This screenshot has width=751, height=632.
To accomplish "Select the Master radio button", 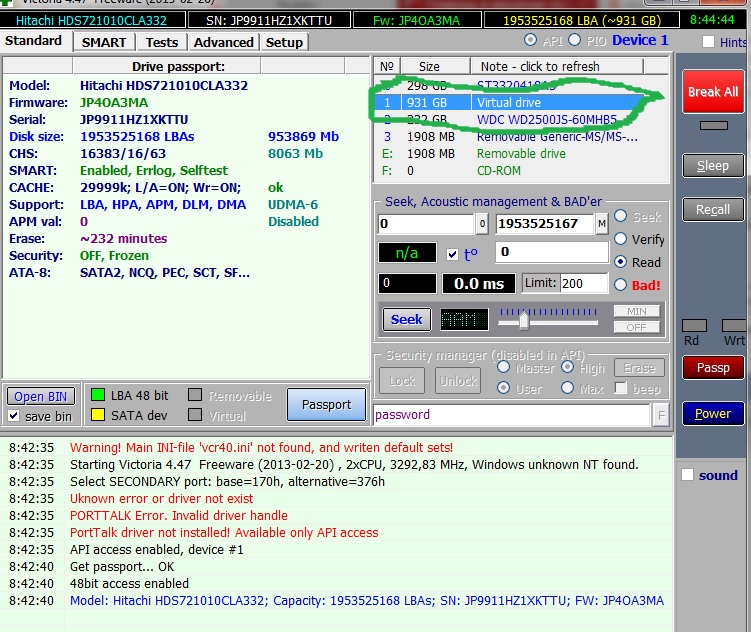I will pos(503,367).
